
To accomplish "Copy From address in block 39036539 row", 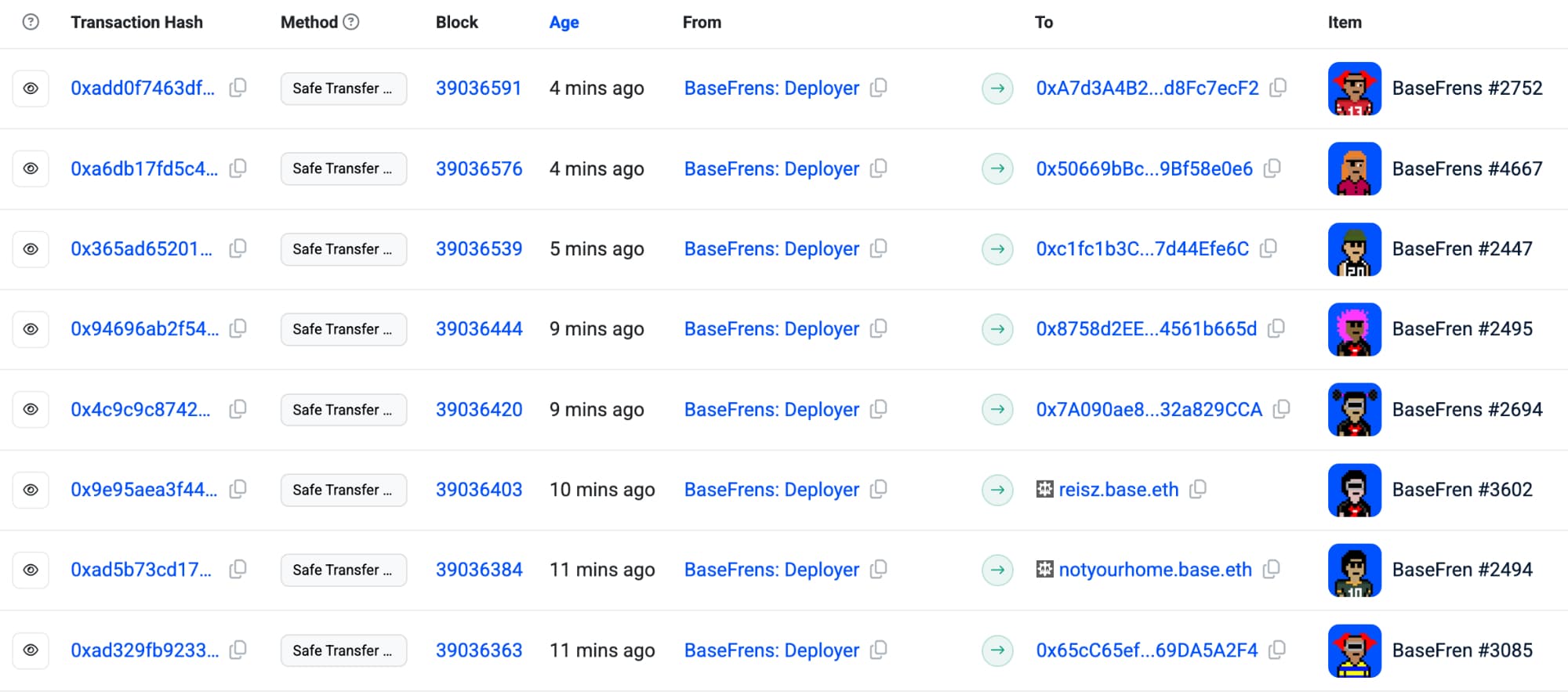I will coord(879,248).
